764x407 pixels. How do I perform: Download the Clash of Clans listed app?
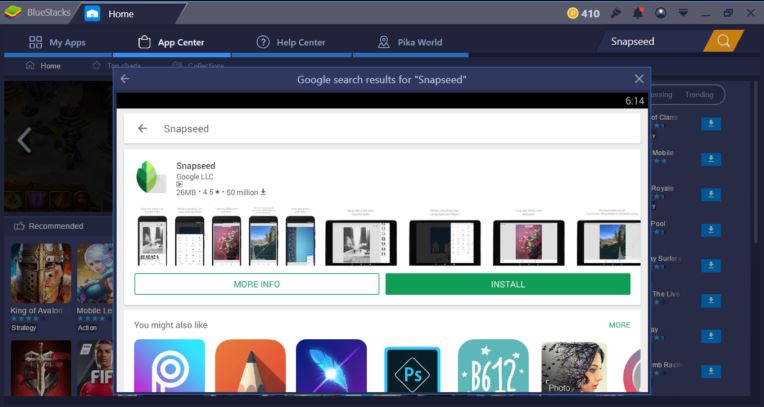click(x=711, y=124)
